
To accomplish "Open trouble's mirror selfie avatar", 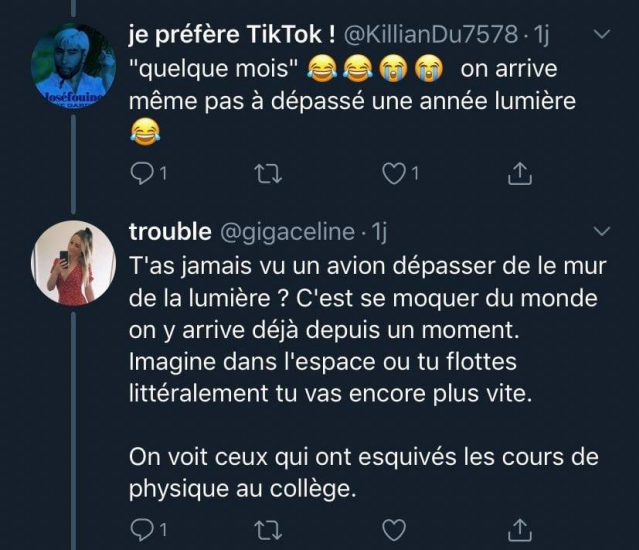I will (x=73, y=263).
